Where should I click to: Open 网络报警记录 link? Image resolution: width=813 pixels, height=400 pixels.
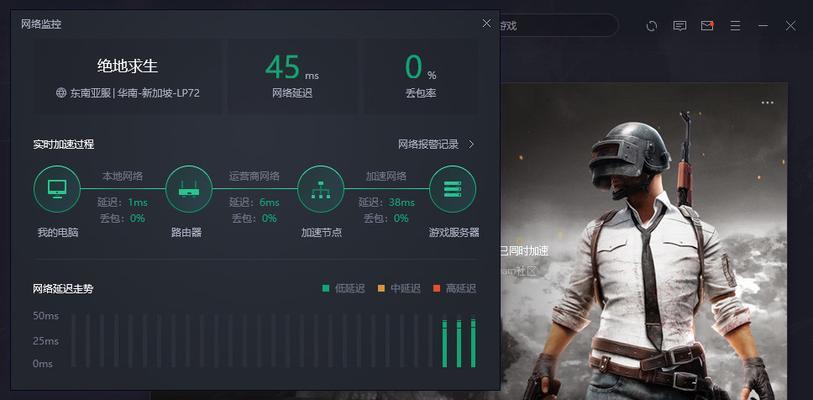[428, 144]
